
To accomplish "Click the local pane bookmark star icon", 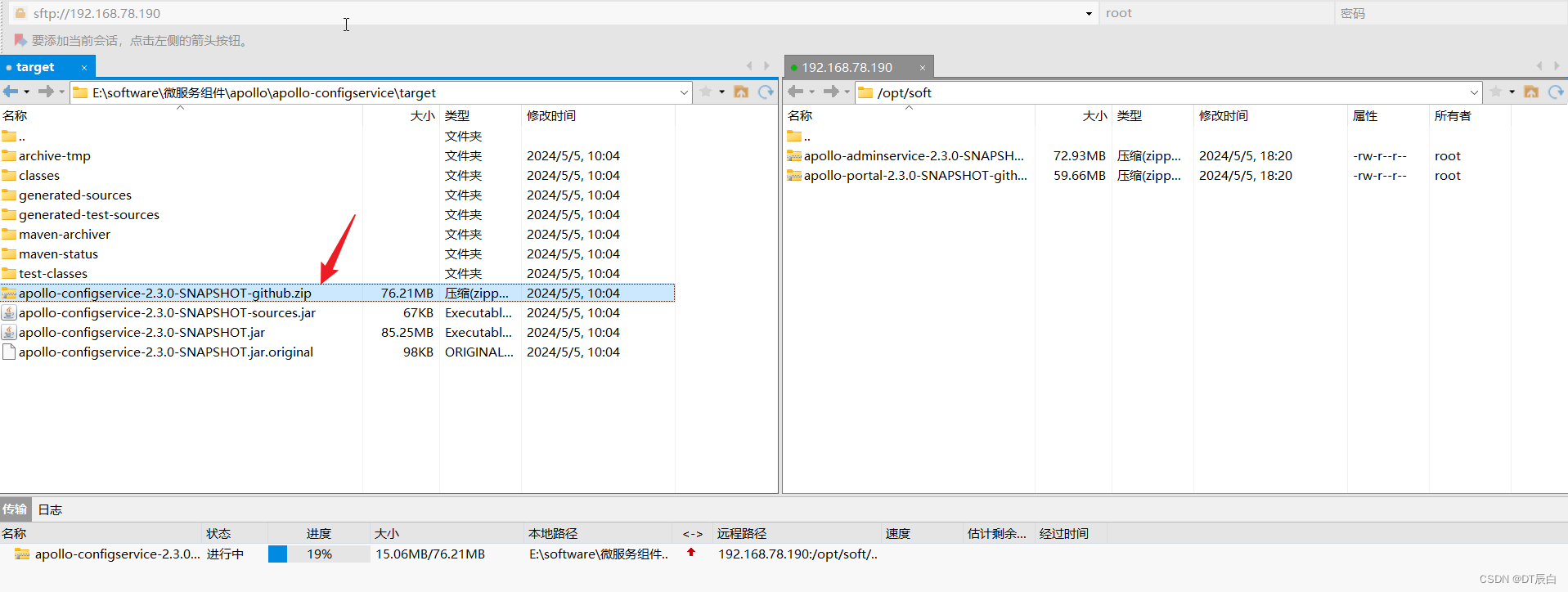I will tap(706, 92).
